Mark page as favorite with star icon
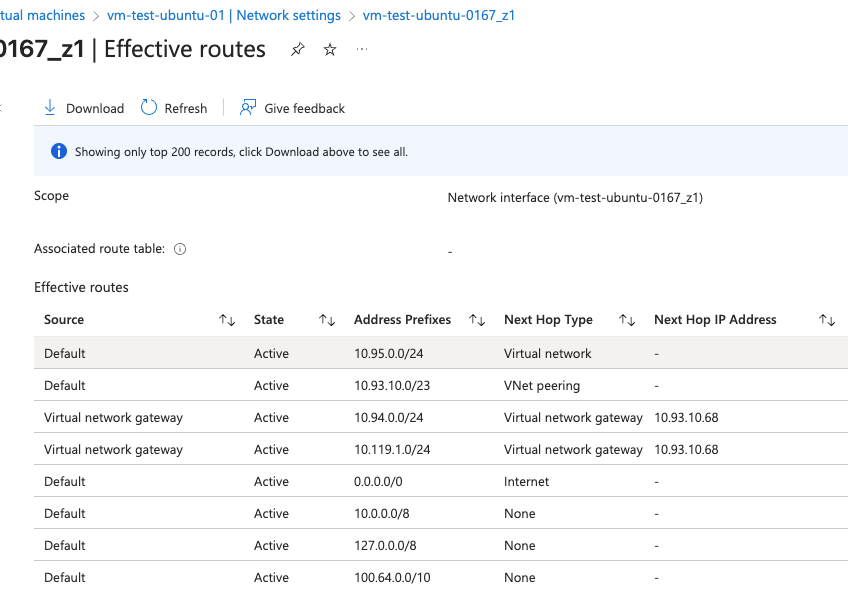 tap(330, 50)
